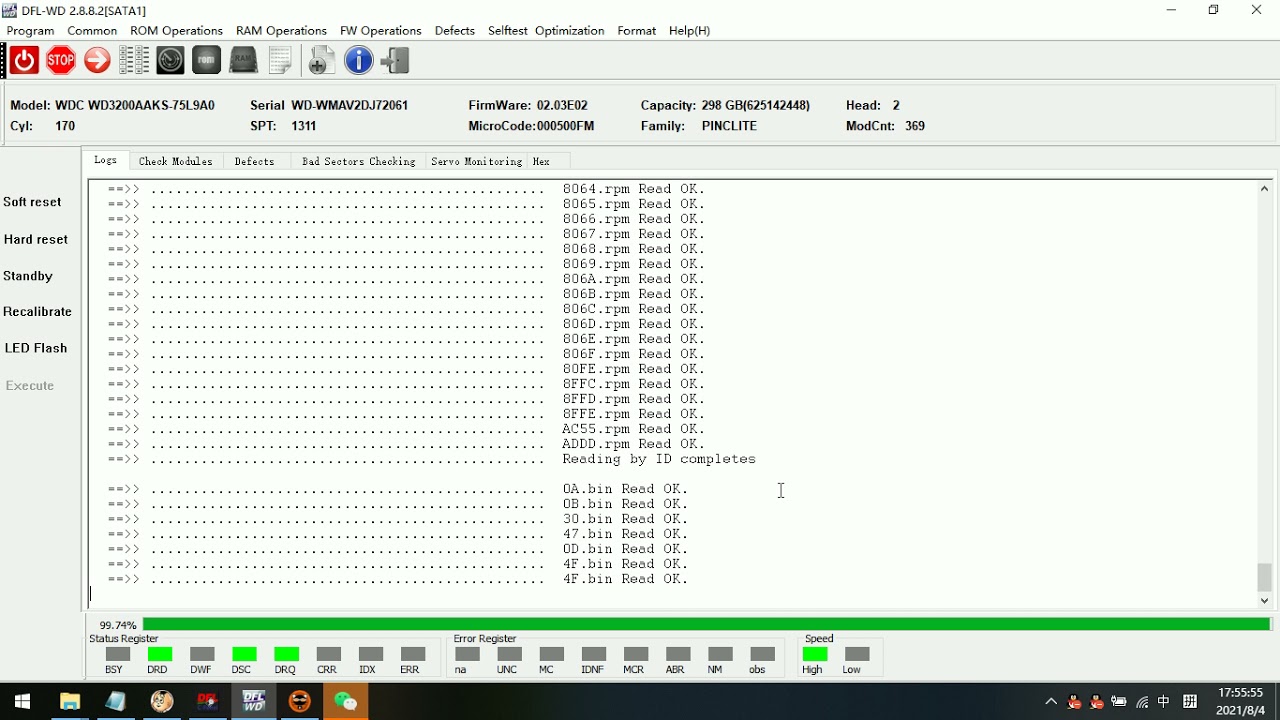Click the exit door icon
The image size is (1280, 720).
396,61
